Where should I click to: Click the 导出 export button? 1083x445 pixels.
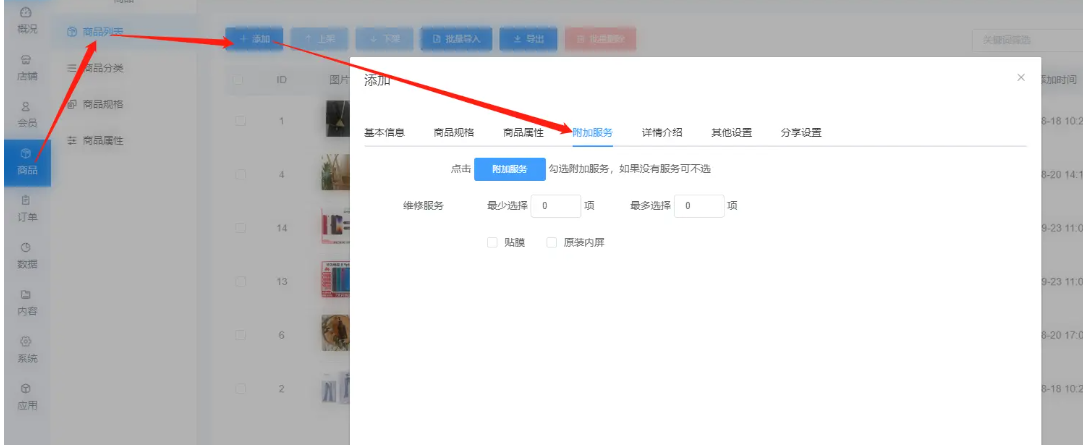(x=528, y=39)
